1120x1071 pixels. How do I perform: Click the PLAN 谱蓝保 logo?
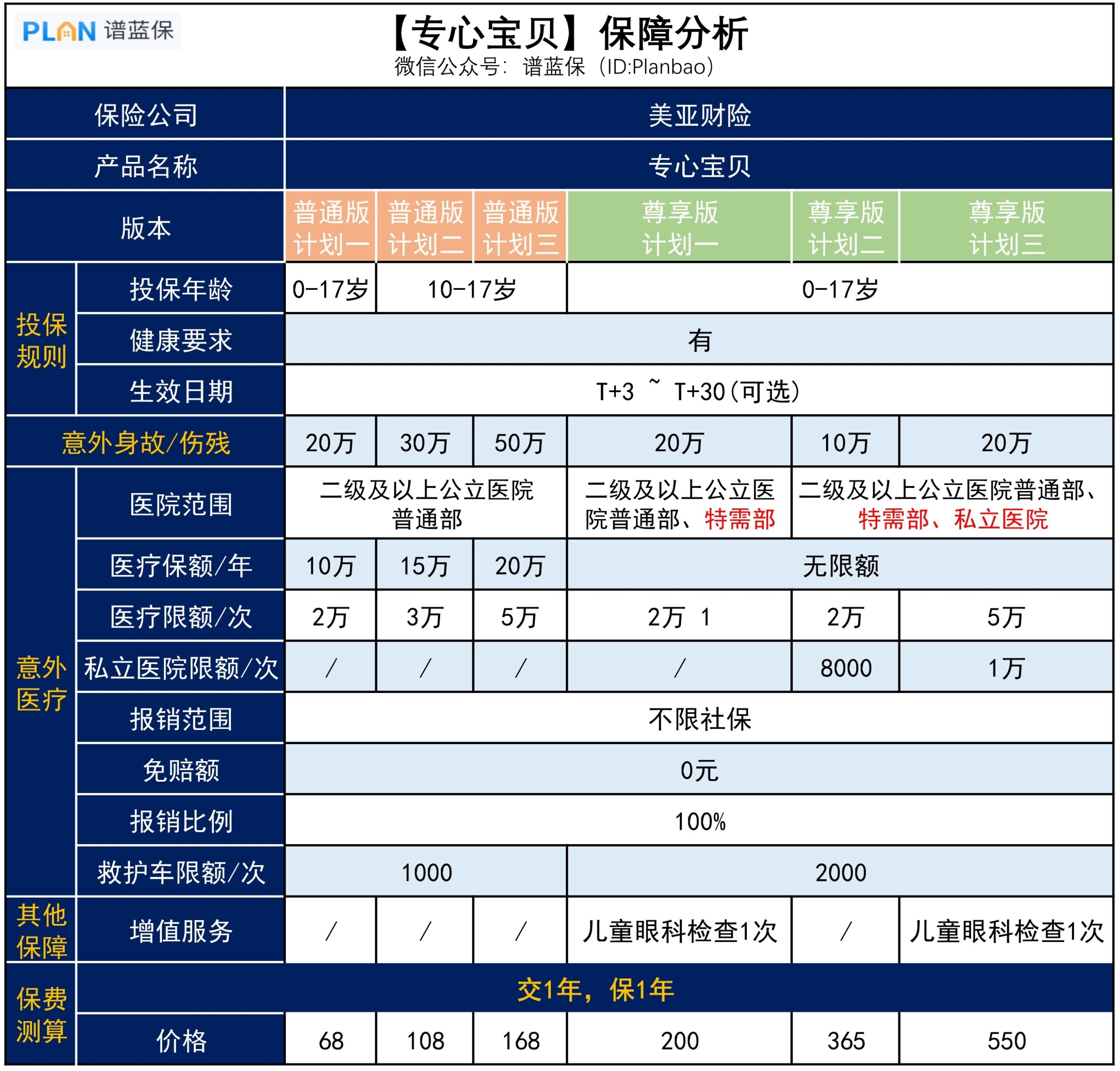pyautogui.click(x=98, y=31)
